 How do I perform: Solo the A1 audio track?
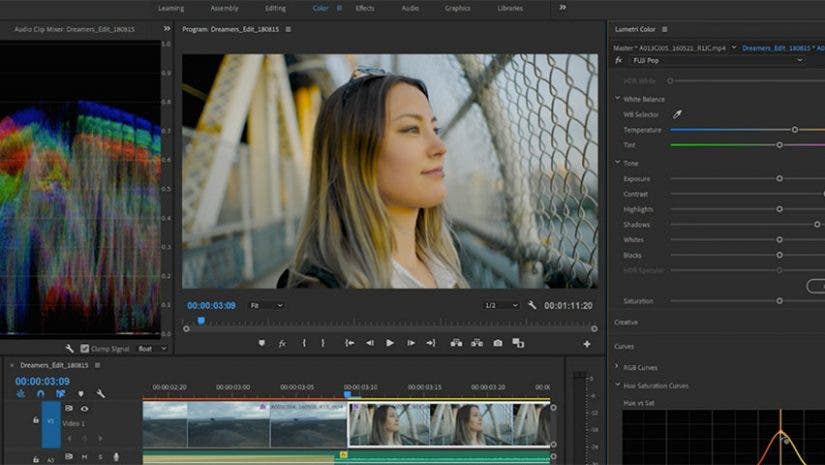click(100, 457)
